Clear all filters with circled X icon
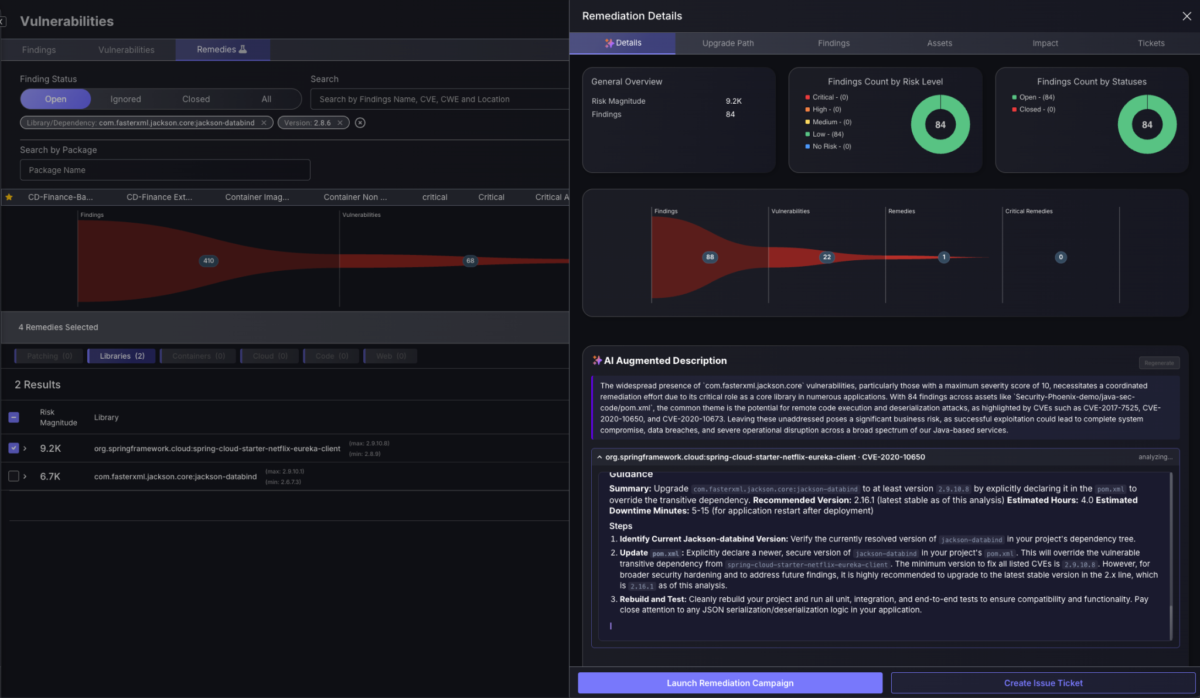 click(360, 122)
